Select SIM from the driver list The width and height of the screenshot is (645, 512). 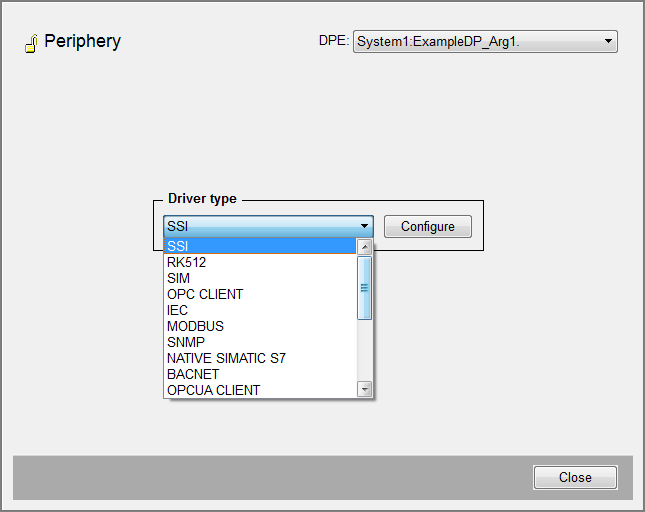[x=260, y=278]
